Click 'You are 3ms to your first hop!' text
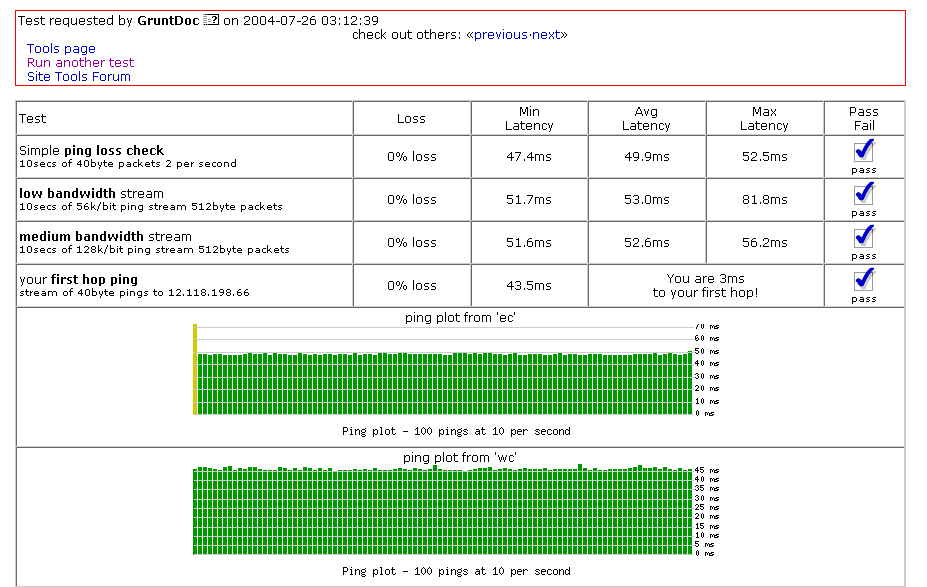Screen dimensions: 927x587 click(705, 286)
